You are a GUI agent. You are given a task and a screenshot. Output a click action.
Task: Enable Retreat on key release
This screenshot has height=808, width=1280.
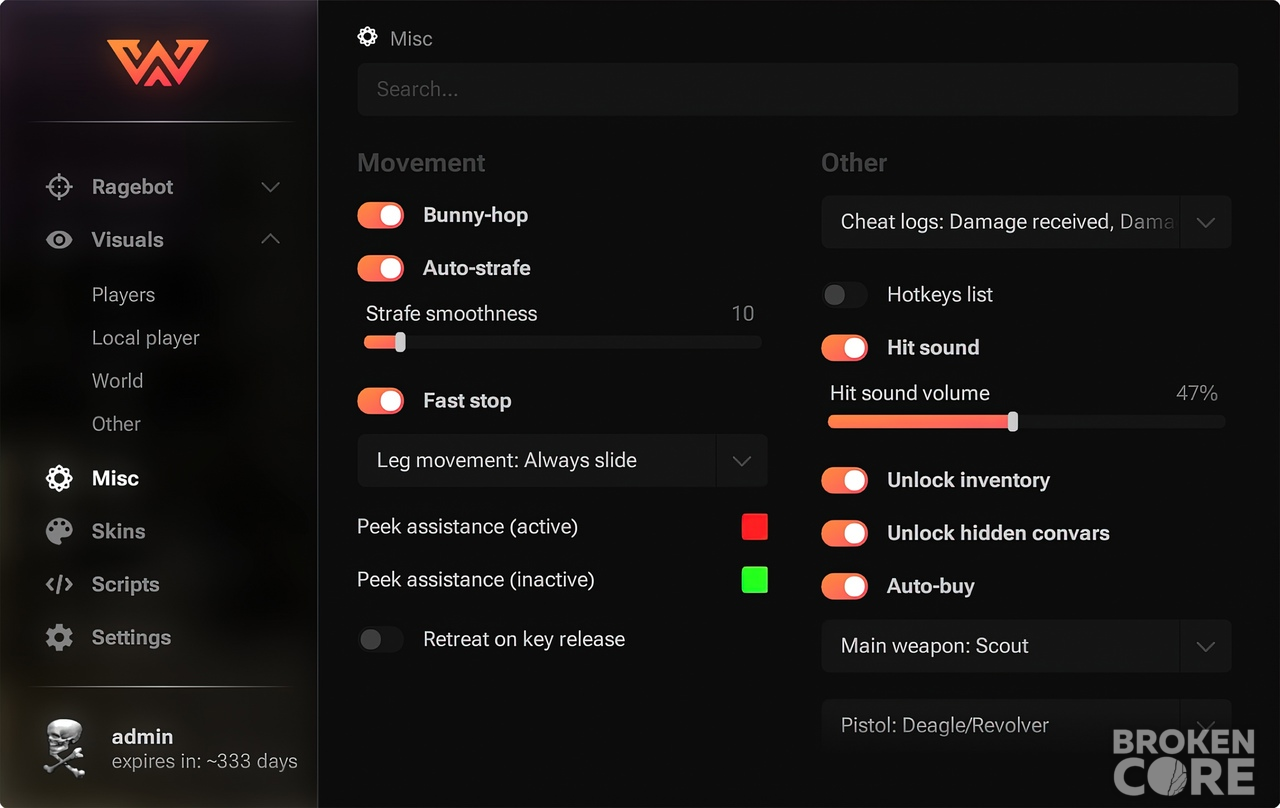click(x=381, y=639)
